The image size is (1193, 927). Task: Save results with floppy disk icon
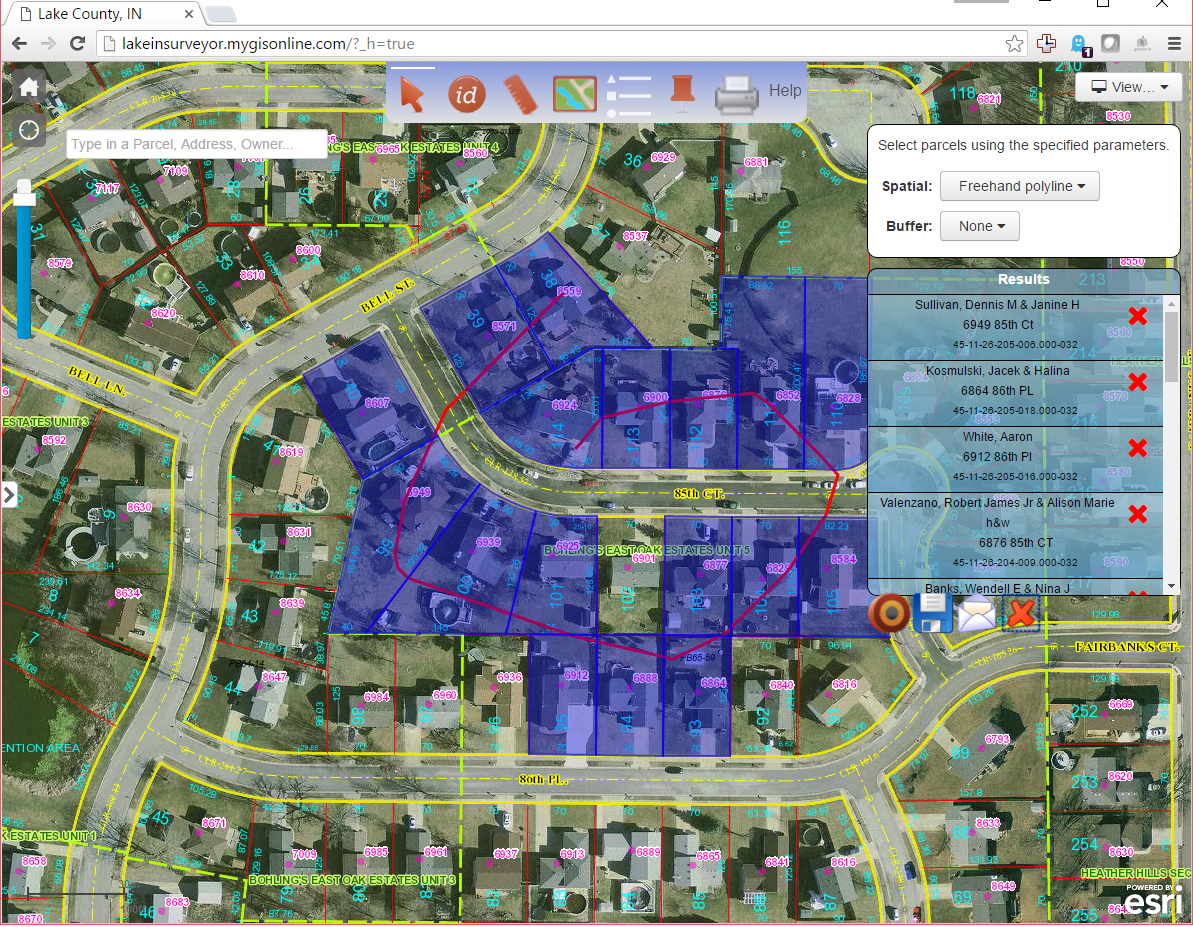[932, 613]
